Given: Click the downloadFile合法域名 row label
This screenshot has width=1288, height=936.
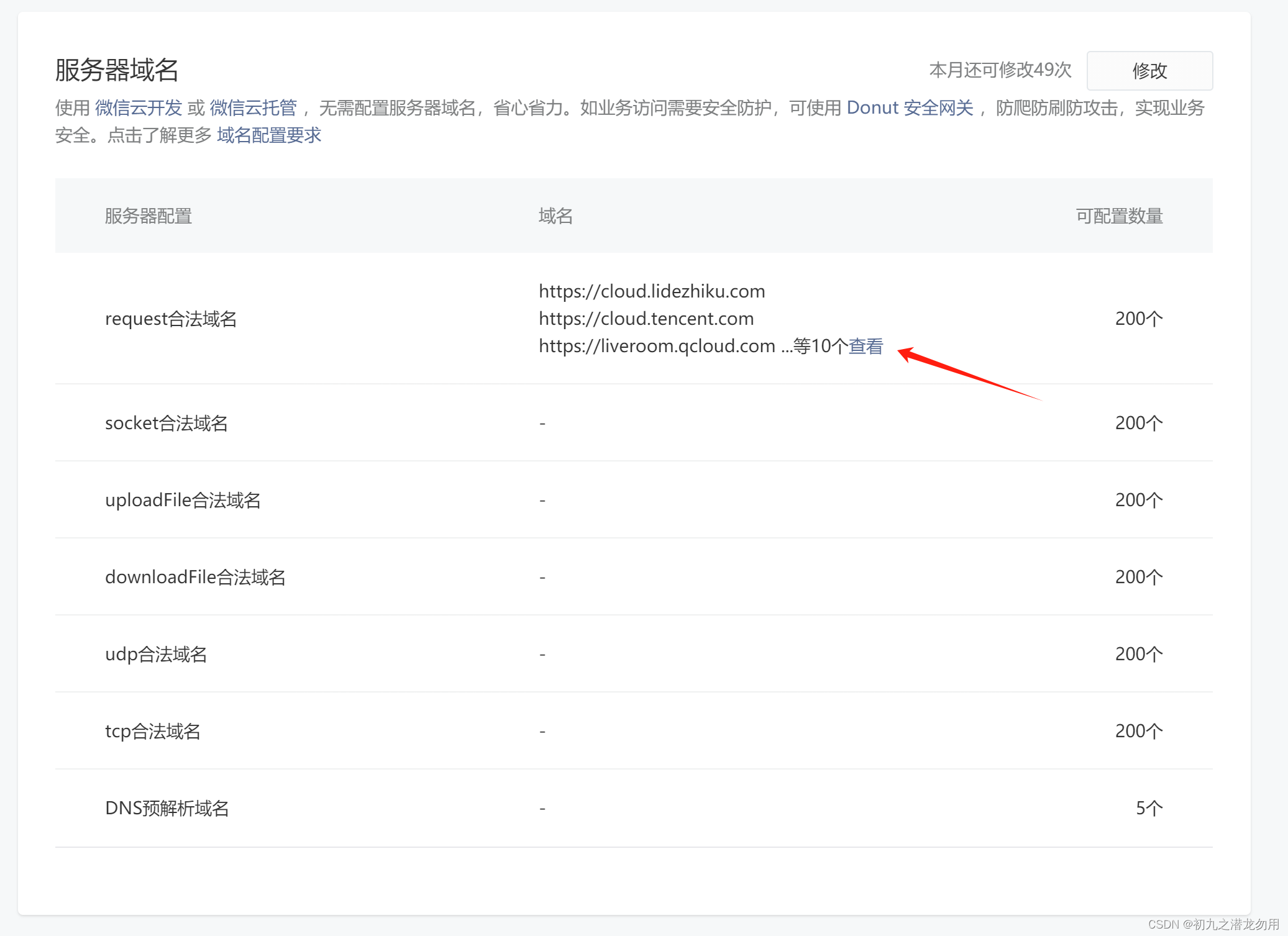Looking at the screenshot, I should tap(195, 577).
